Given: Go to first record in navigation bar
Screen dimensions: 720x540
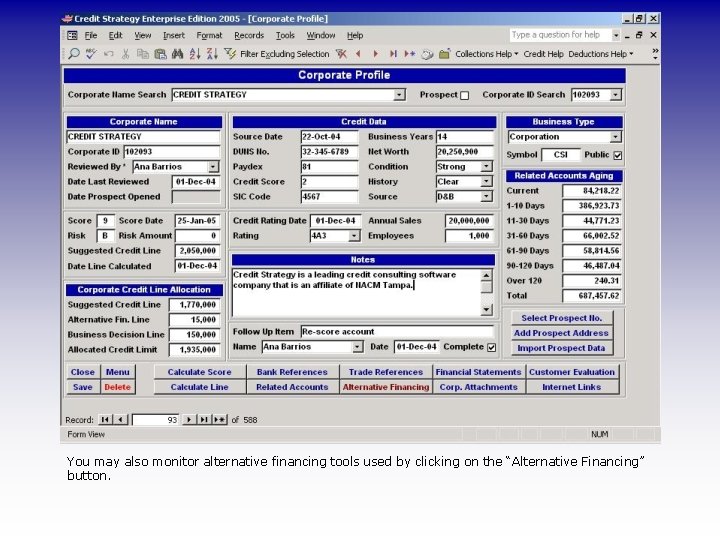Looking at the screenshot, I should (105, 419).
